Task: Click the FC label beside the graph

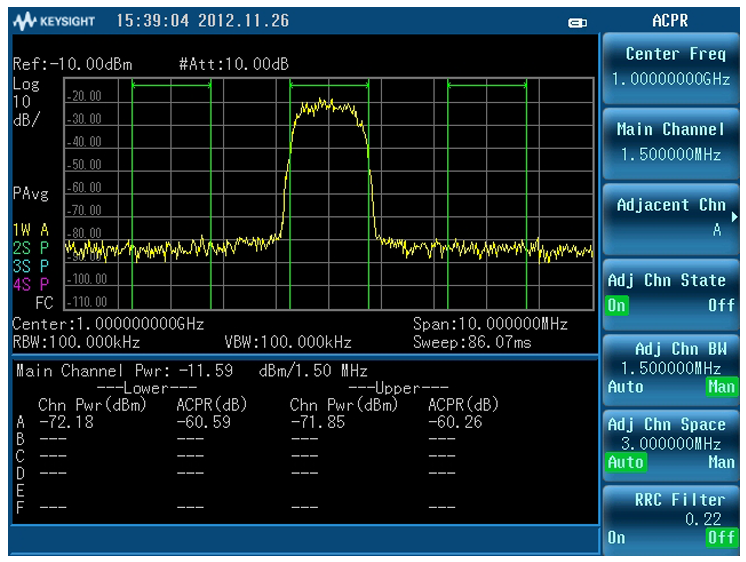Action: coord(44,303)
